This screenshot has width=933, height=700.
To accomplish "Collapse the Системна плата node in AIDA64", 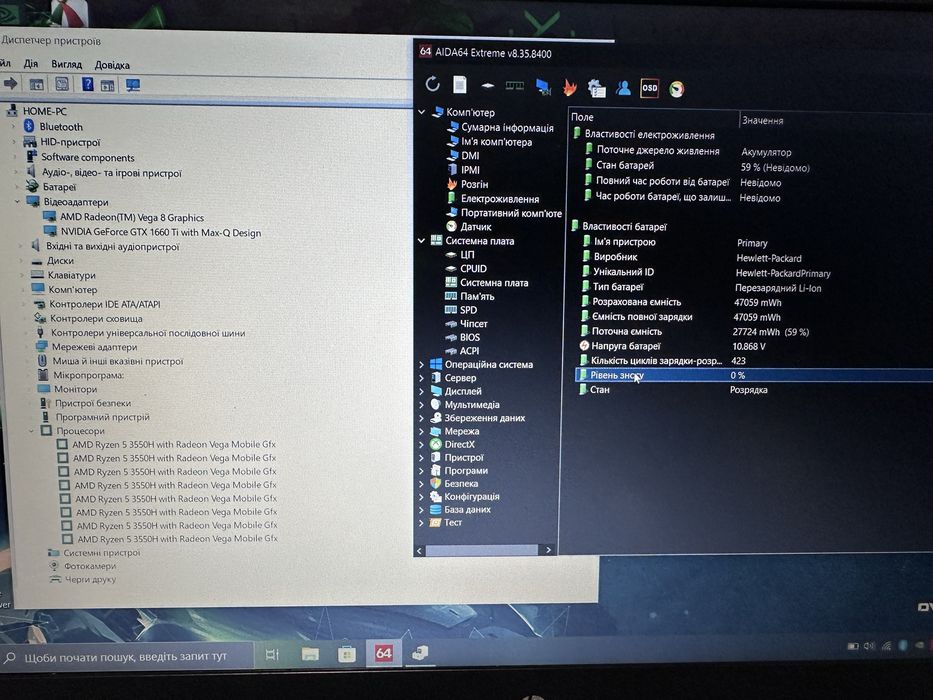I will [x=421, y=241].
